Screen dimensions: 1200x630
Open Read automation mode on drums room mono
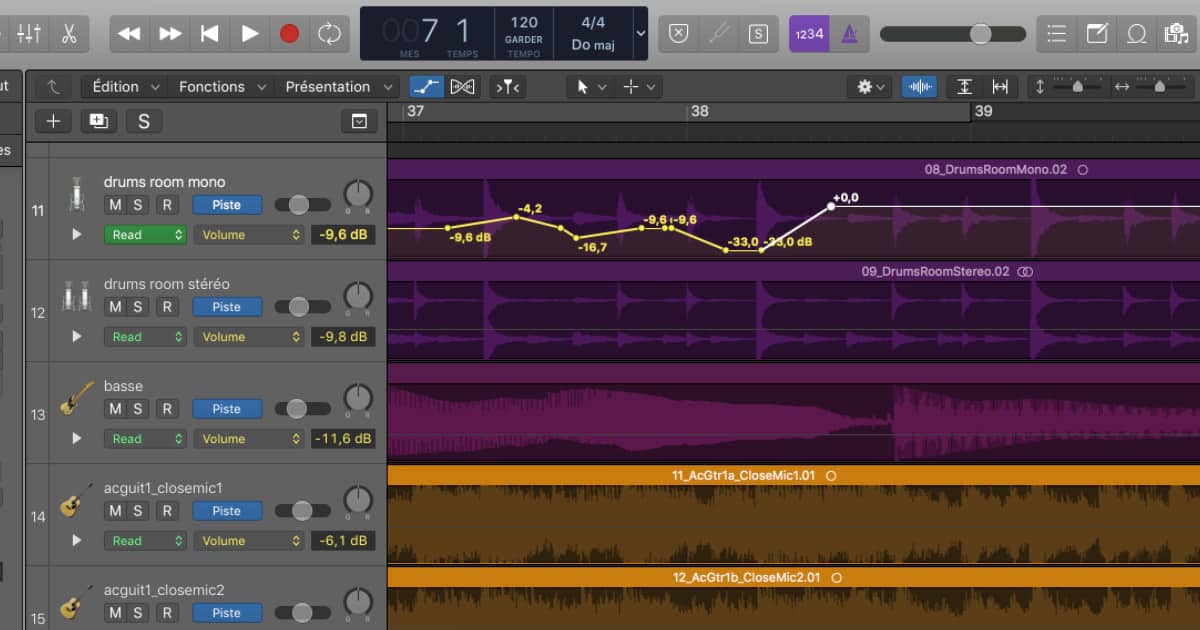pyautogui.click(x=145, y=235)
